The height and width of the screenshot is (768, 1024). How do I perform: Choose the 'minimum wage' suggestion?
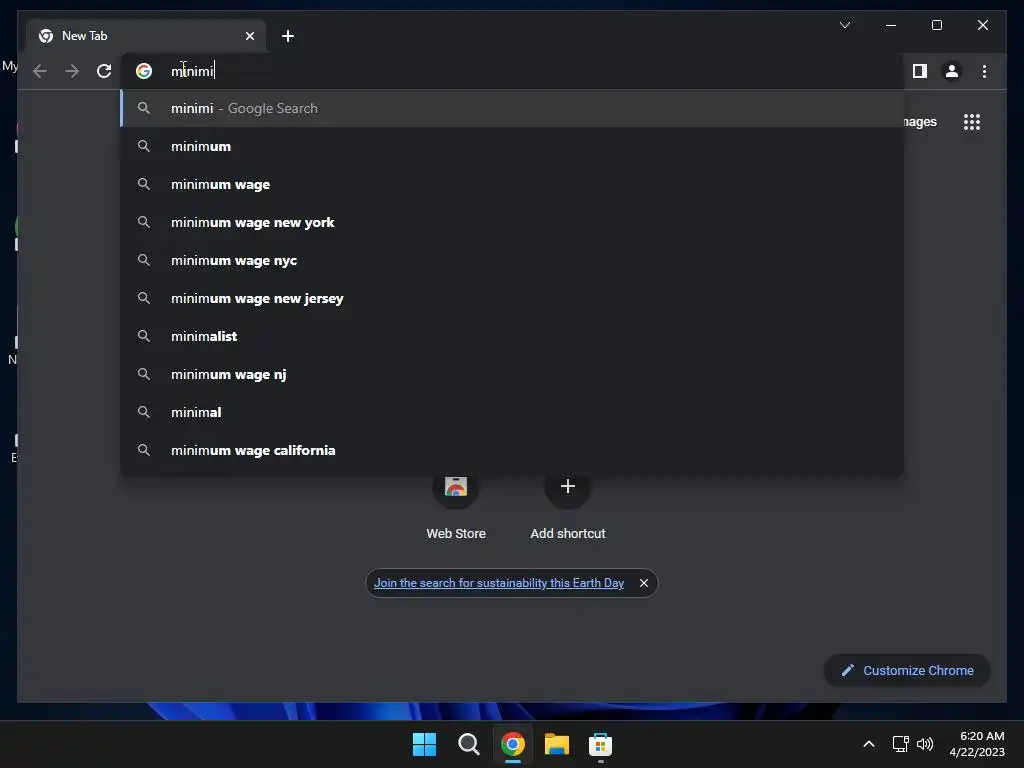pyautogui.click(x=513, y=184)
